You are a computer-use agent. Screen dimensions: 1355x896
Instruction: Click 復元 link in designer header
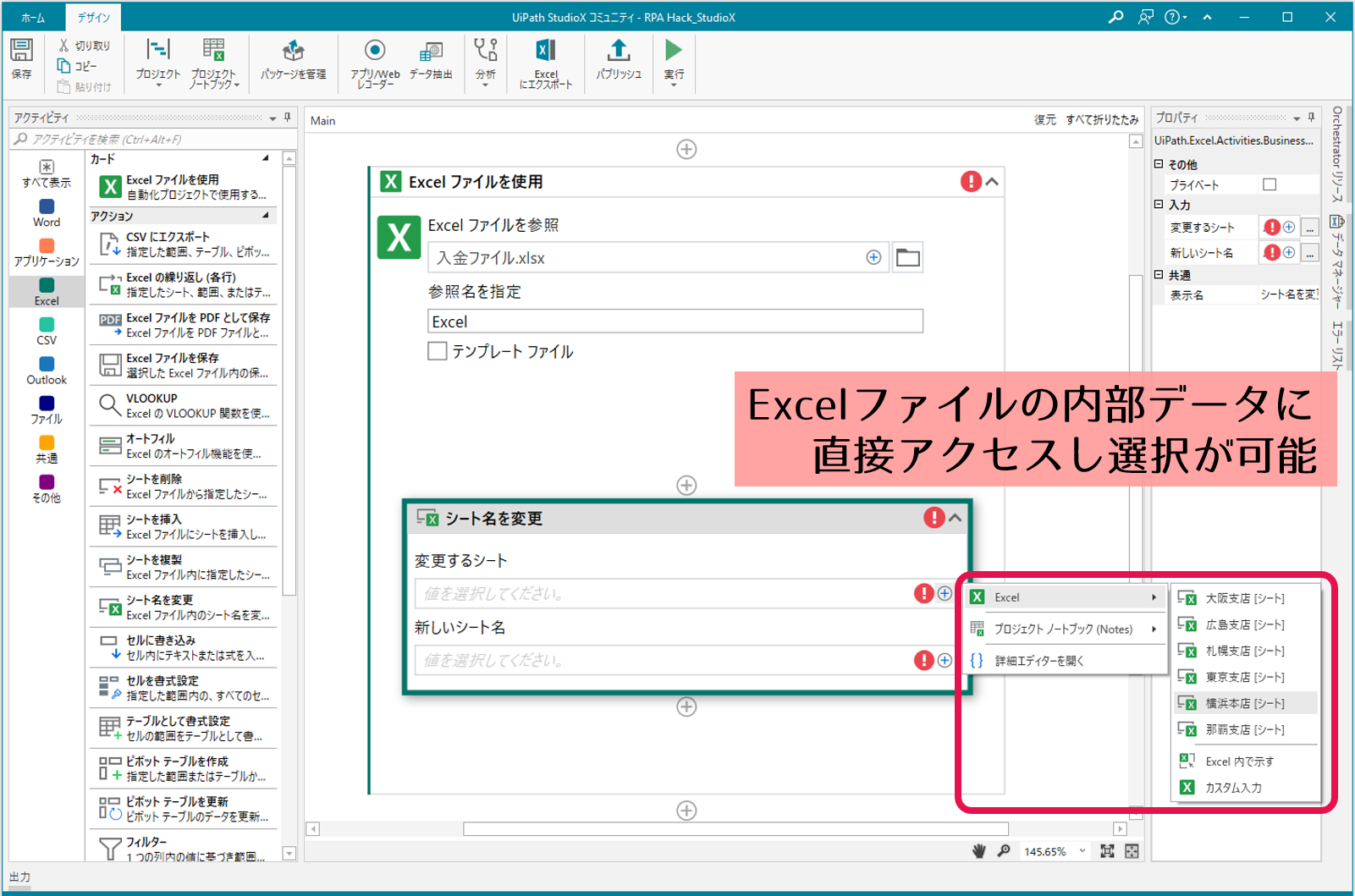pyautogui.click(x=1045, y=120)
